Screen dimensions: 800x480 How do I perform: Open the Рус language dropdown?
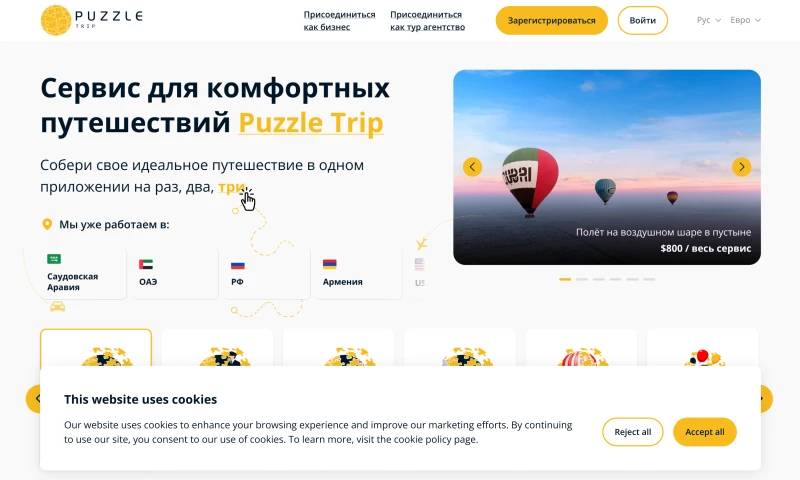pos(709,20)
